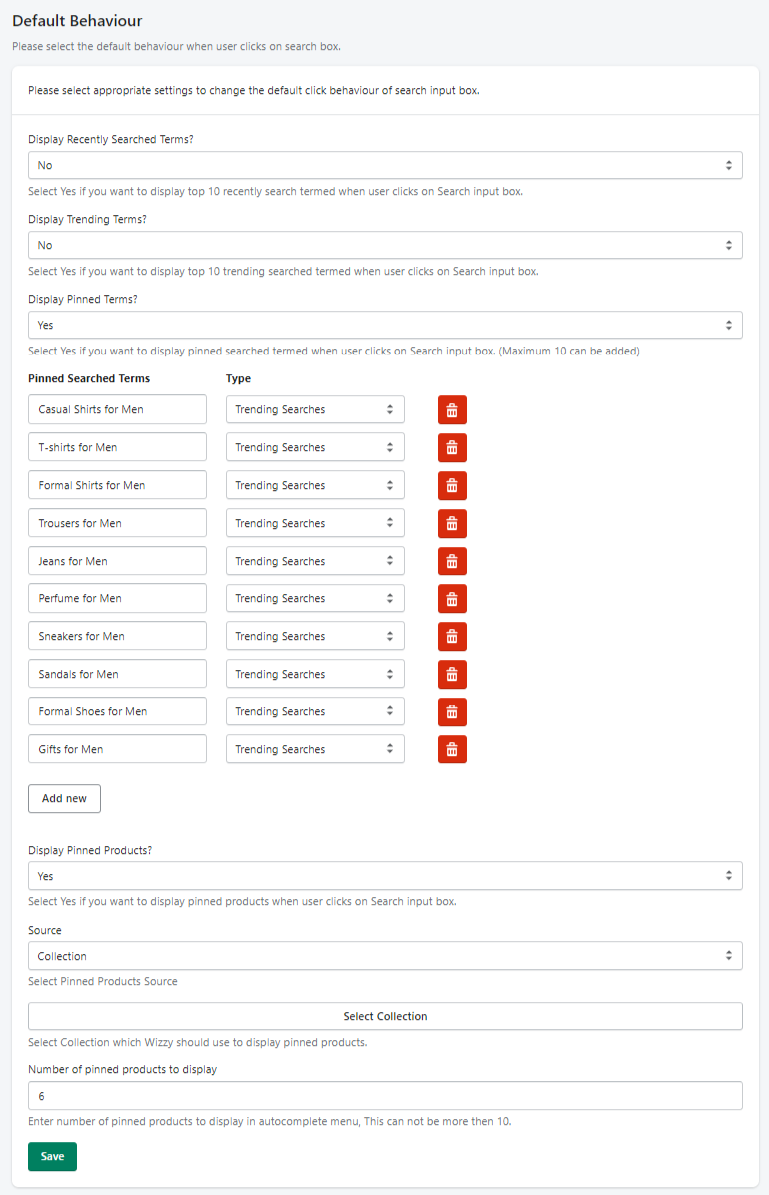Click the Select Collection button

pos(385,1016)
